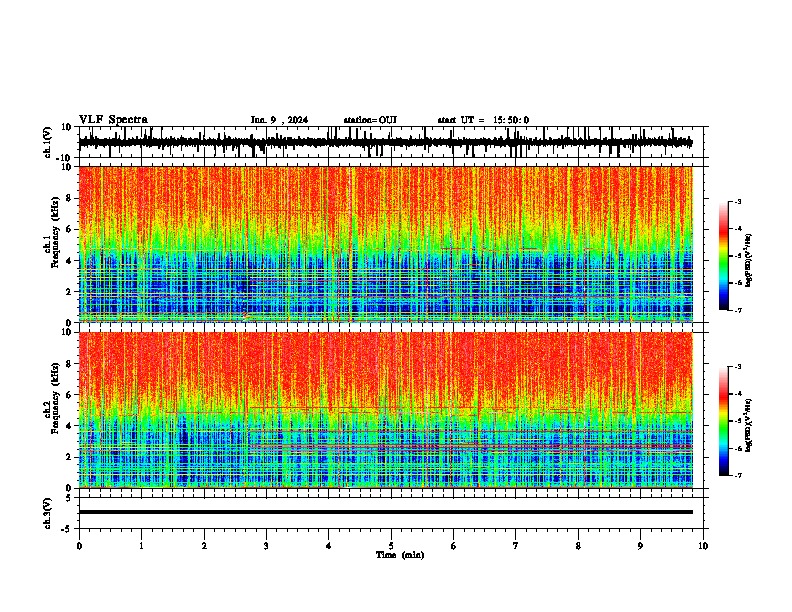Click the "station=OUI" header label

click(x=370, y=120)
